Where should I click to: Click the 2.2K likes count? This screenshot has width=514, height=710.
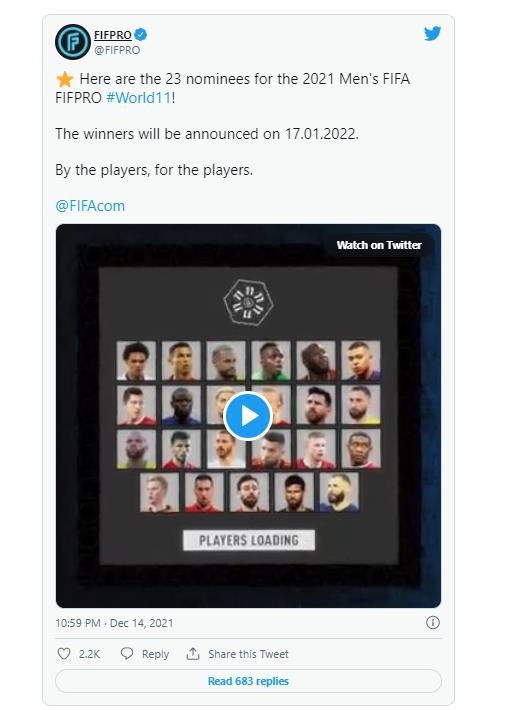89,654
